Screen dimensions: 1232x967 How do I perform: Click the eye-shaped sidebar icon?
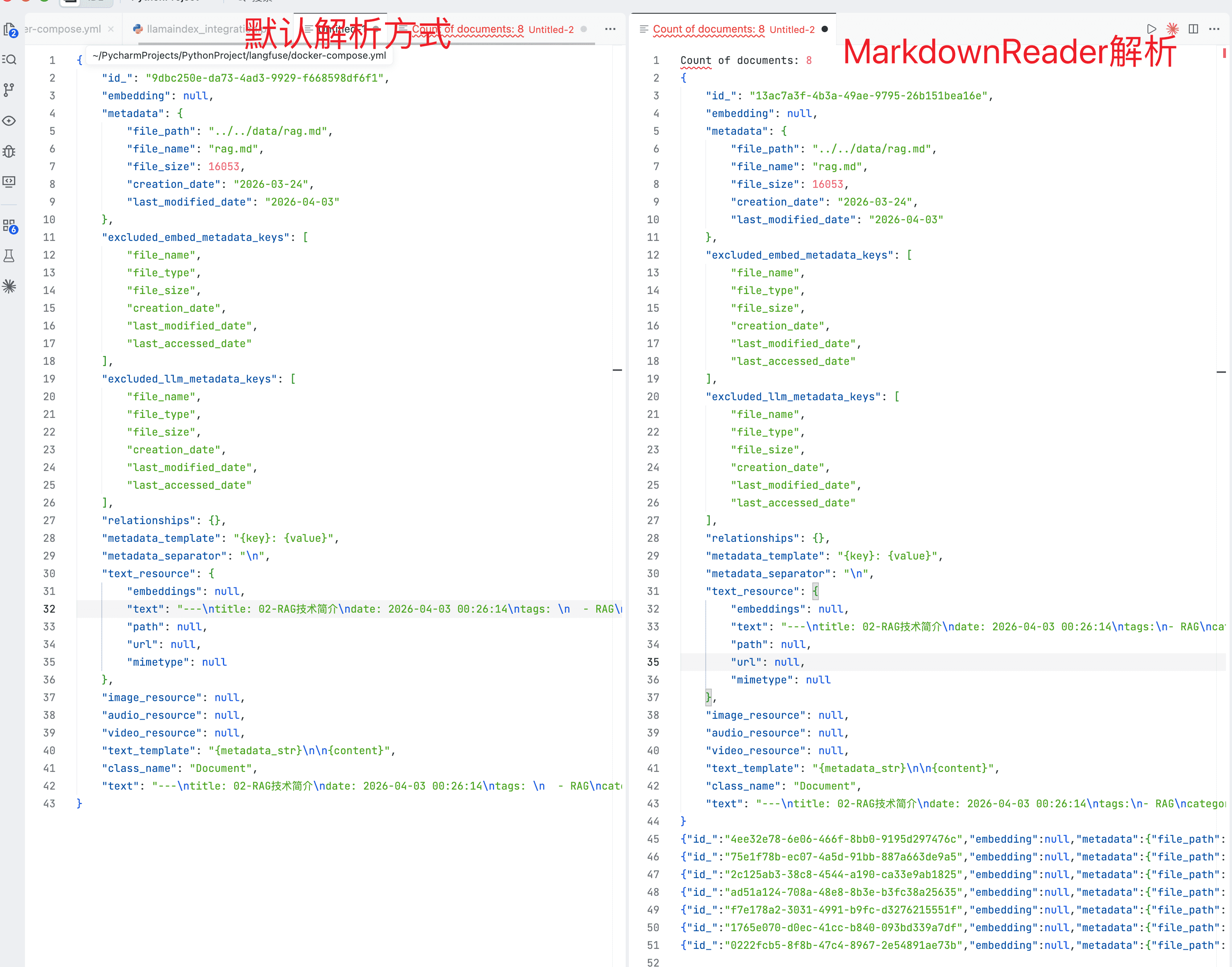pos(10,121)
